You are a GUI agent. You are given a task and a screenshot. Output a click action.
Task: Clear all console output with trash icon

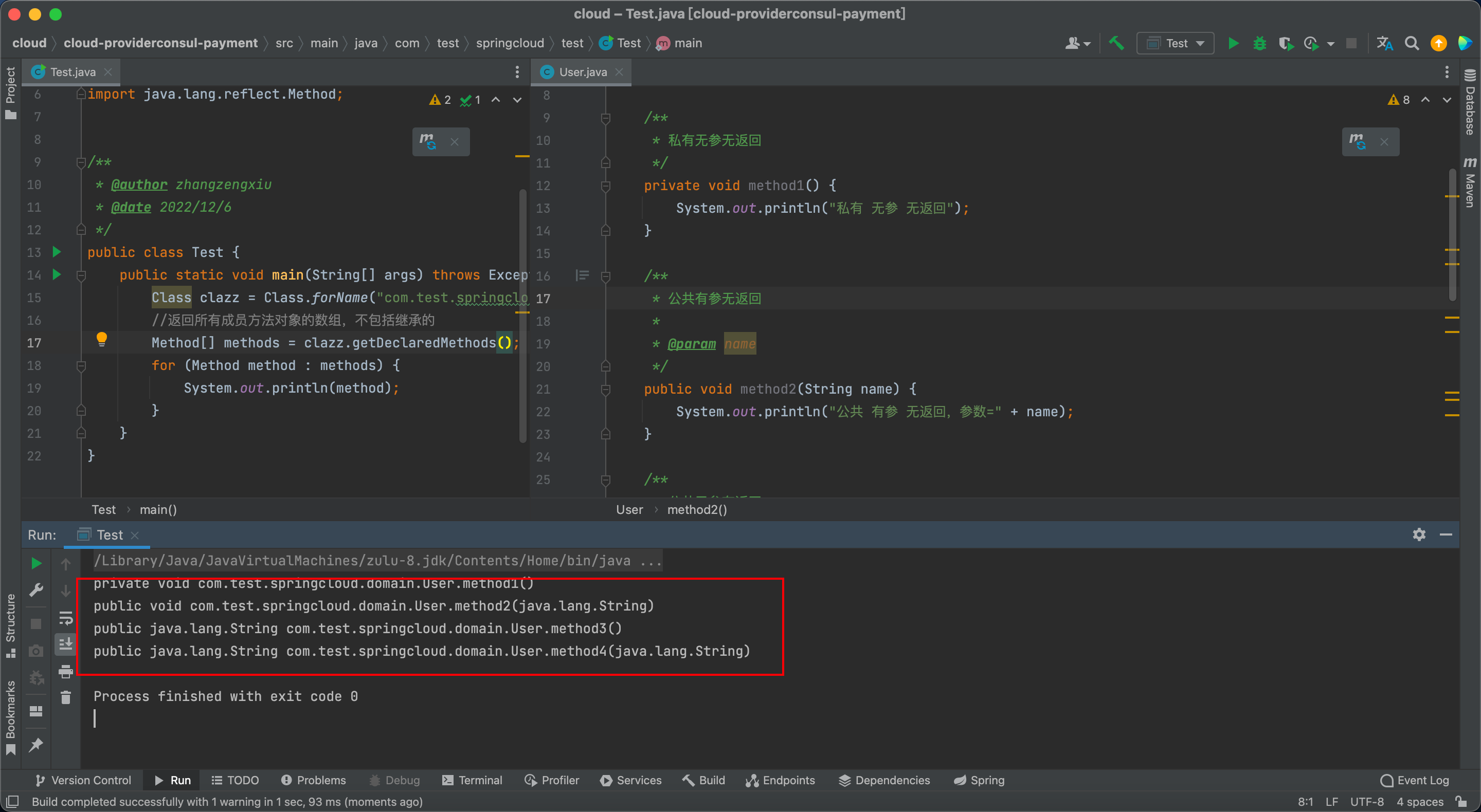click(x=65, y=697)
